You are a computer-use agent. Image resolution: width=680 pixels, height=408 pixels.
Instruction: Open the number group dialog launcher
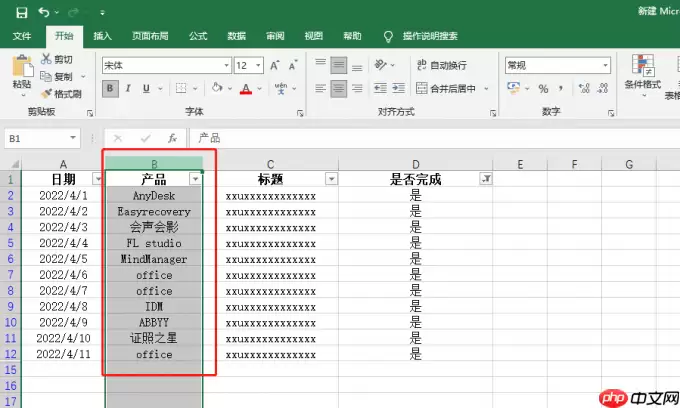(611, 113)
